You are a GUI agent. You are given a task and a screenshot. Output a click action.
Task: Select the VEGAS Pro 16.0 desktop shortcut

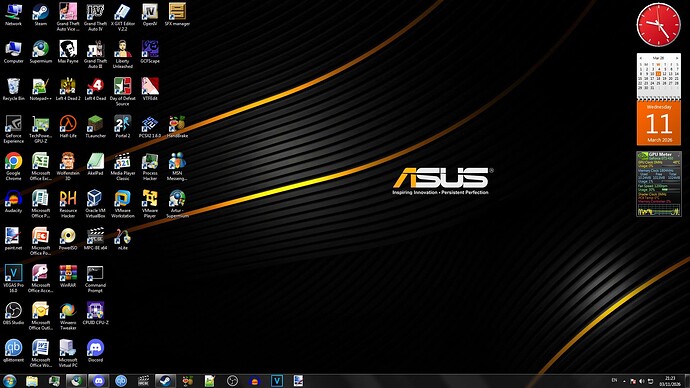pyautogui.click(x=13, y=279)
